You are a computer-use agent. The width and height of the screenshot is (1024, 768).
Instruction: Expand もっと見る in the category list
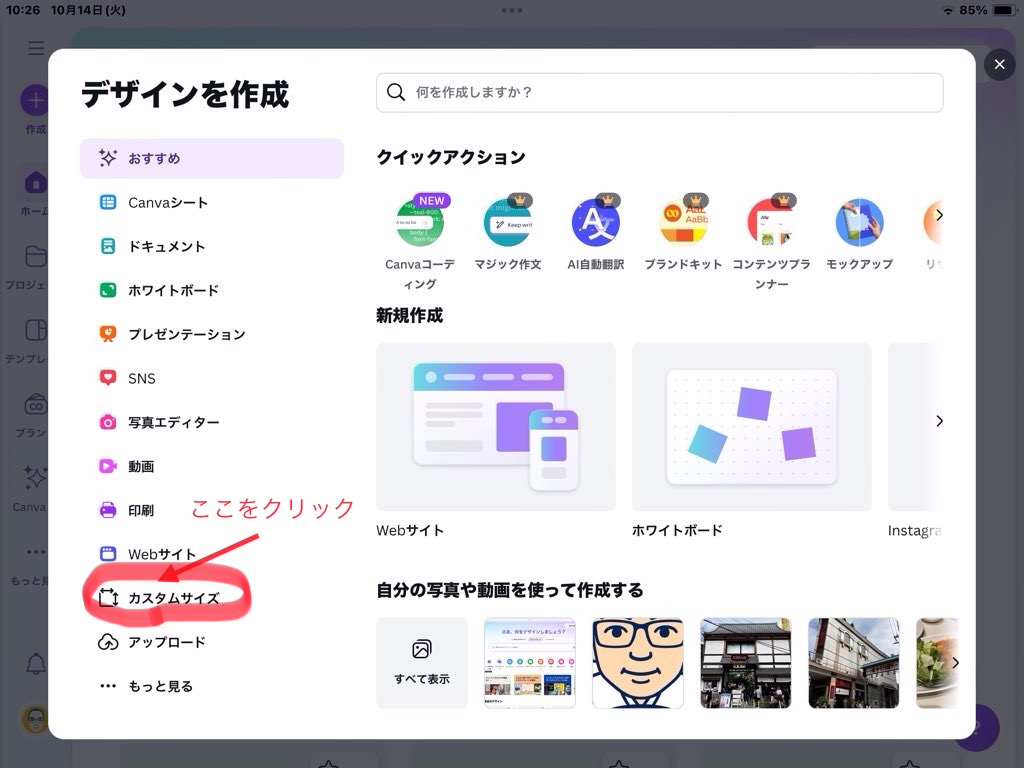(160, 686)
